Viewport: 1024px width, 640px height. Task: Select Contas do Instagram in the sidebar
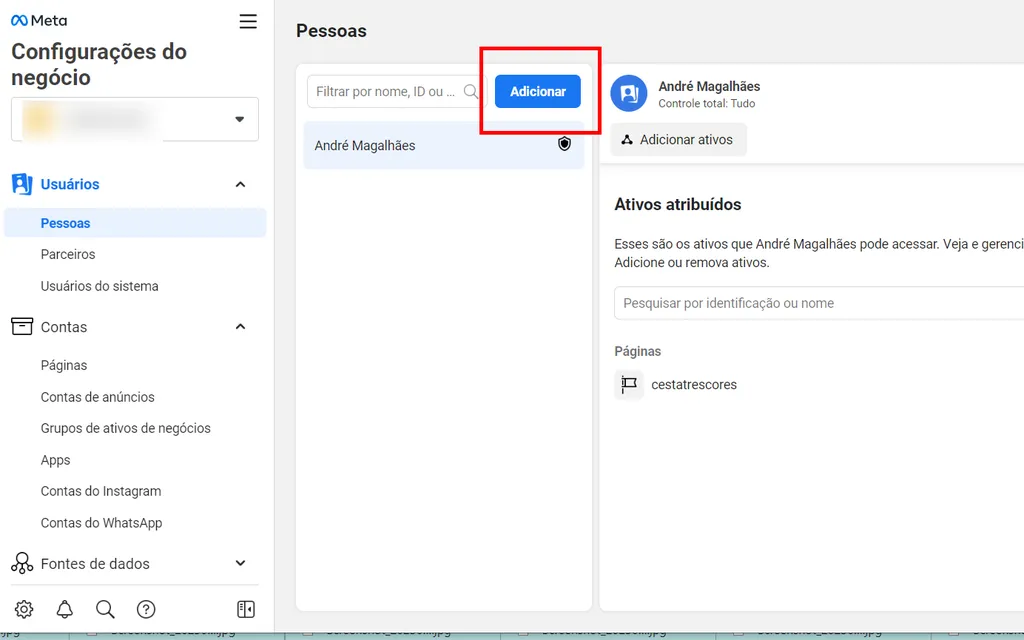point(101,491)
